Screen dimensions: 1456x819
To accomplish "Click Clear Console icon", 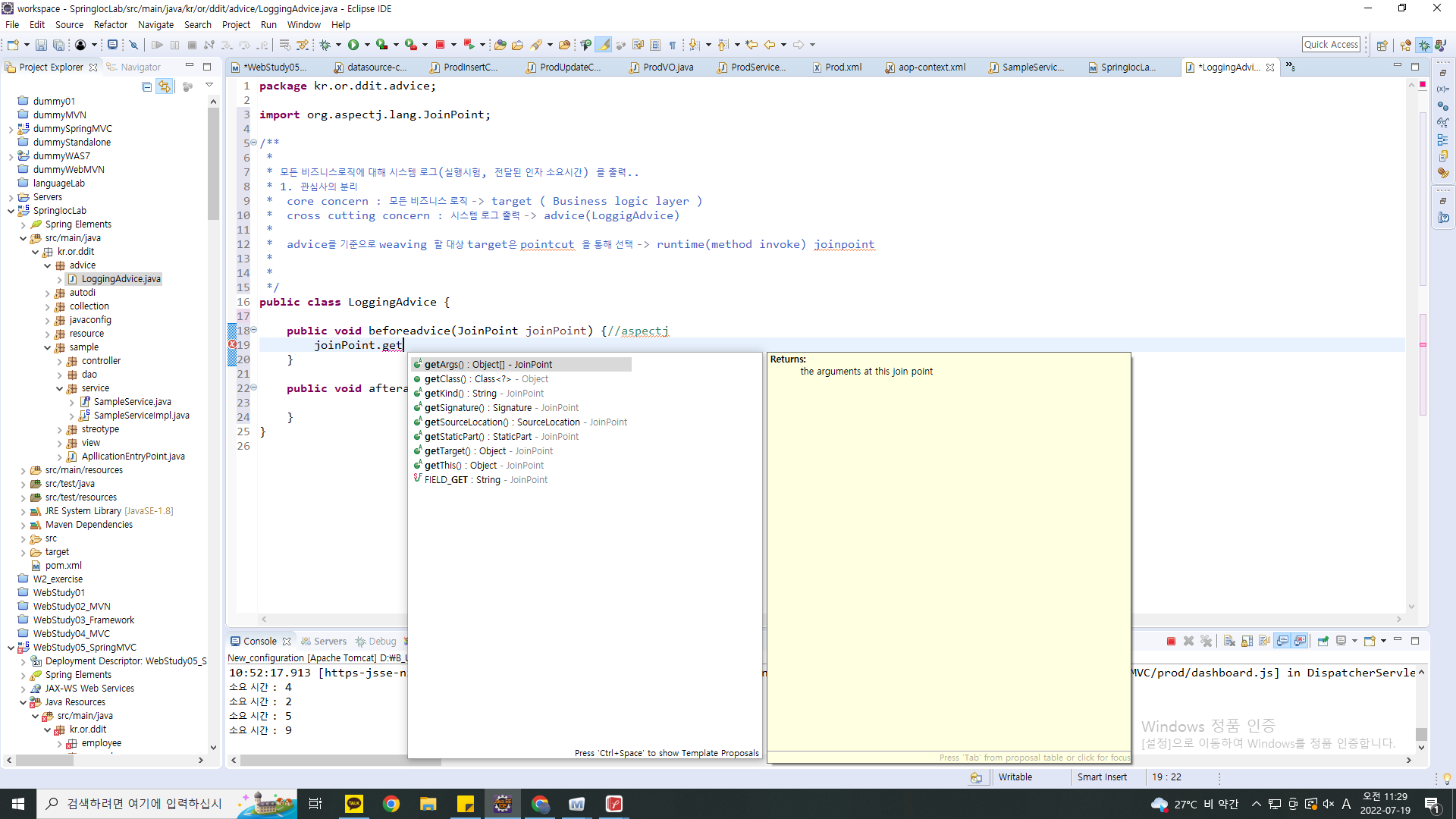I will point(1229,642).
